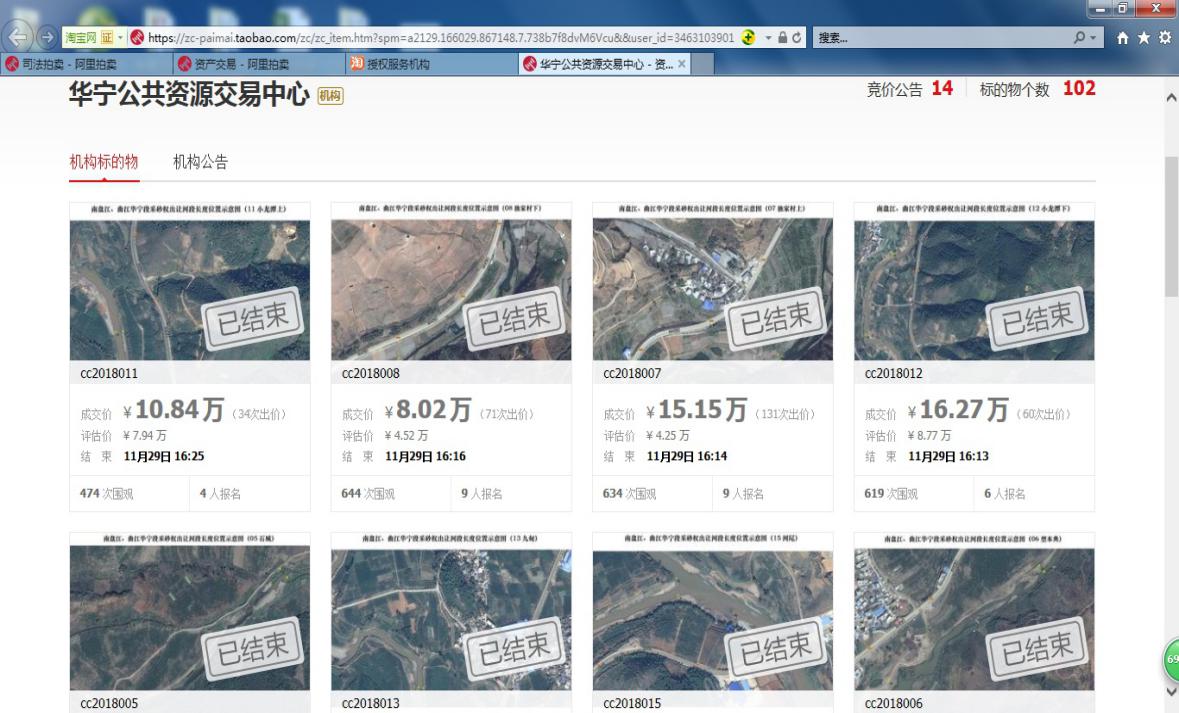Click the vertical scrollbar thumb
The width and height of the screenshot is (1179, 713).
(x=1171, y=226)
